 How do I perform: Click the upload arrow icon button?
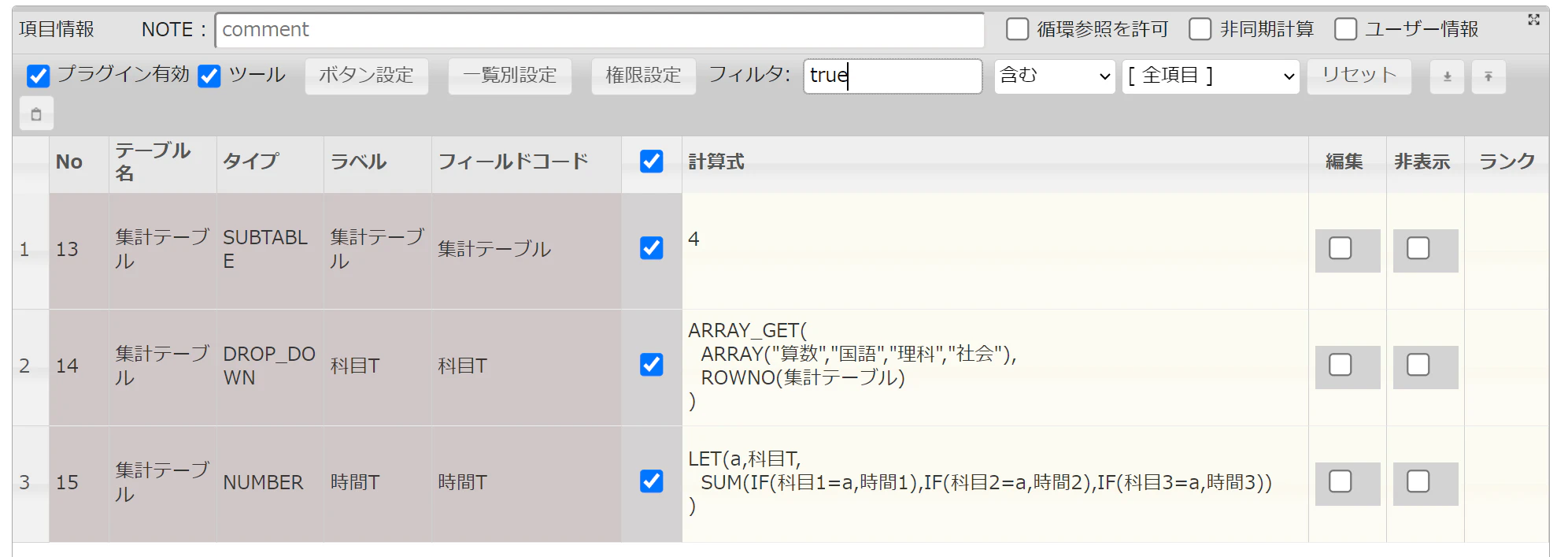(x=1488, y=76)
